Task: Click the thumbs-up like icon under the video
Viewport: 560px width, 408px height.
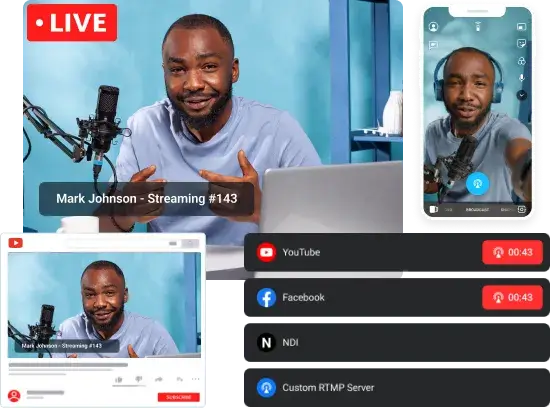Action: tap(119, 379)
